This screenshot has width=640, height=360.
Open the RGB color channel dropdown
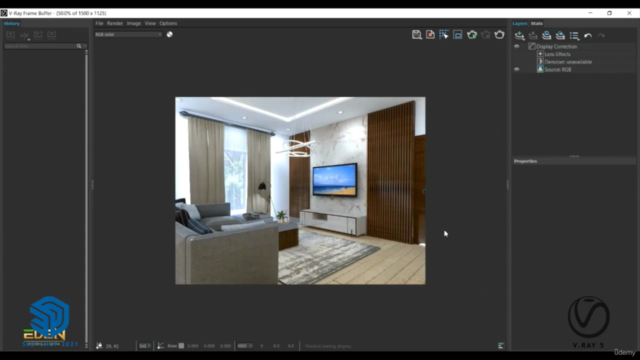128,34
